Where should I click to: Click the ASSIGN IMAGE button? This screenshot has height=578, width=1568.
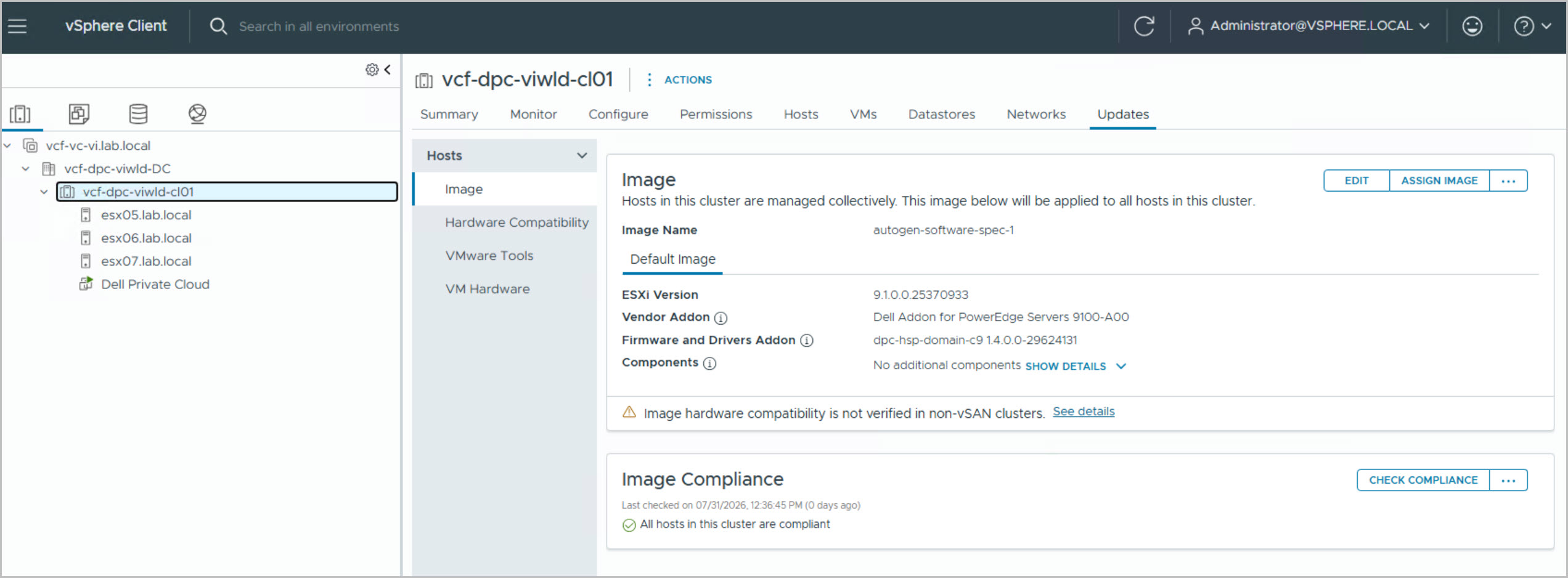coord(1439,181)
